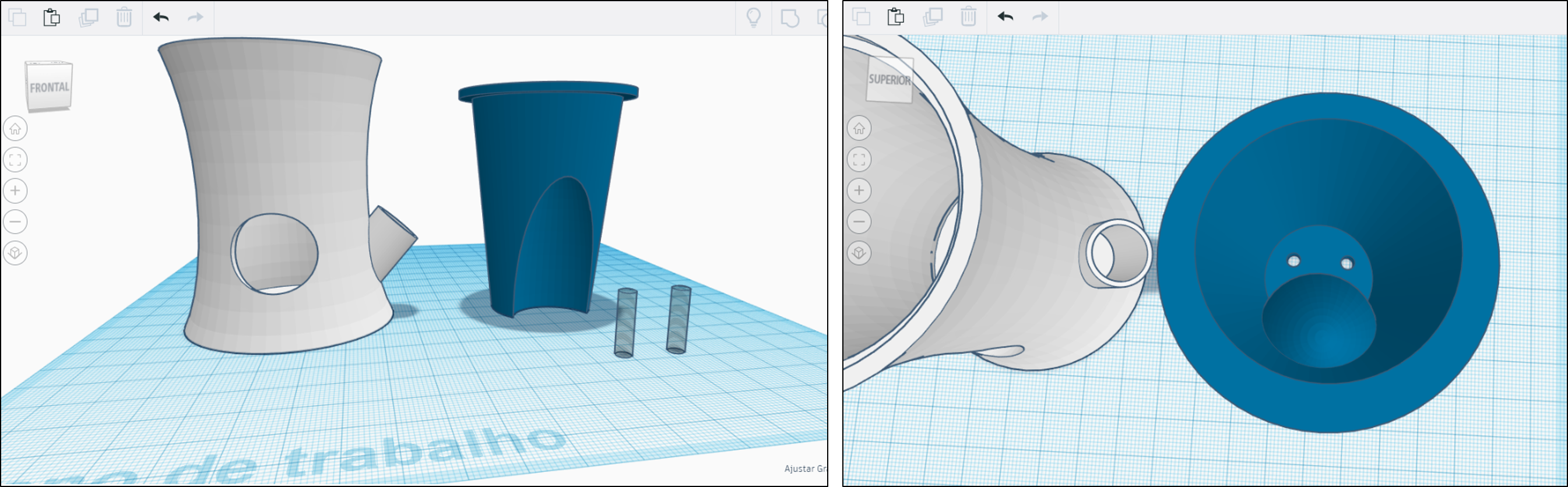Click Zoom in plus button in right window
Screen dimensions: 1568x487
[x=859, y=191]
